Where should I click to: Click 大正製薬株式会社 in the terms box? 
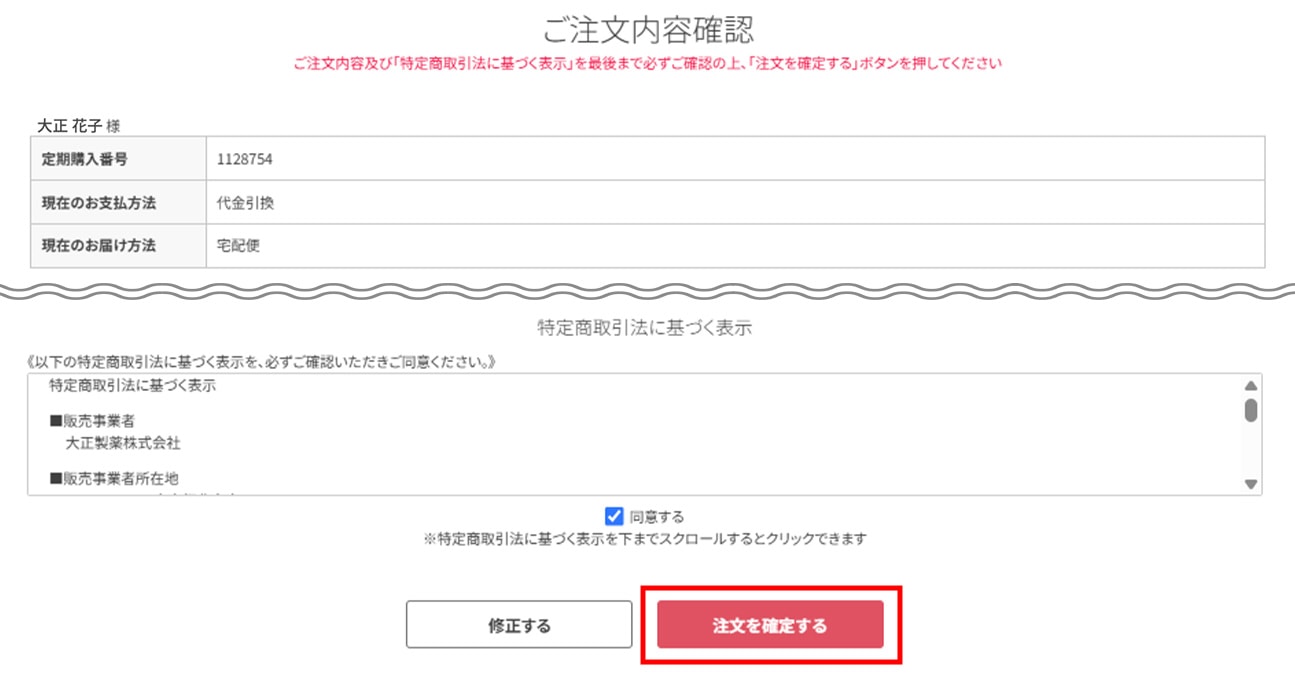pos(123,442)
